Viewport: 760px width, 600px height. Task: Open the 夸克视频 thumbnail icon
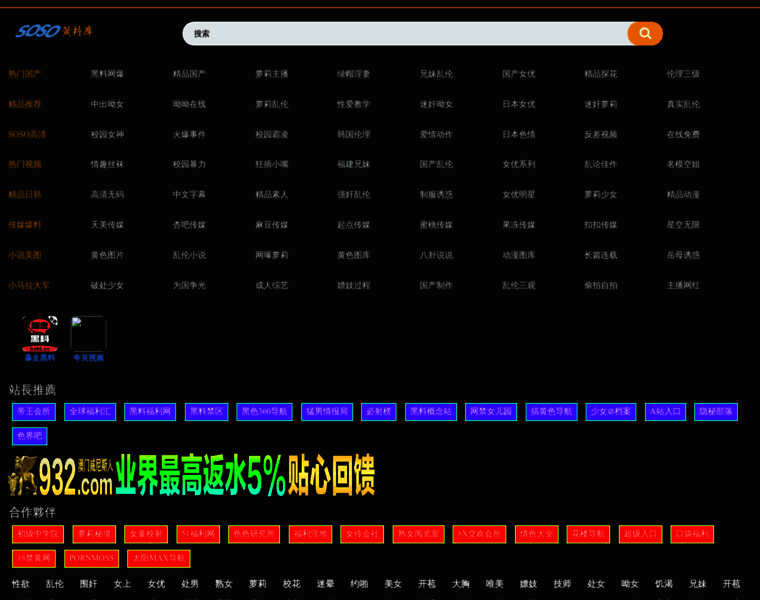88,335
